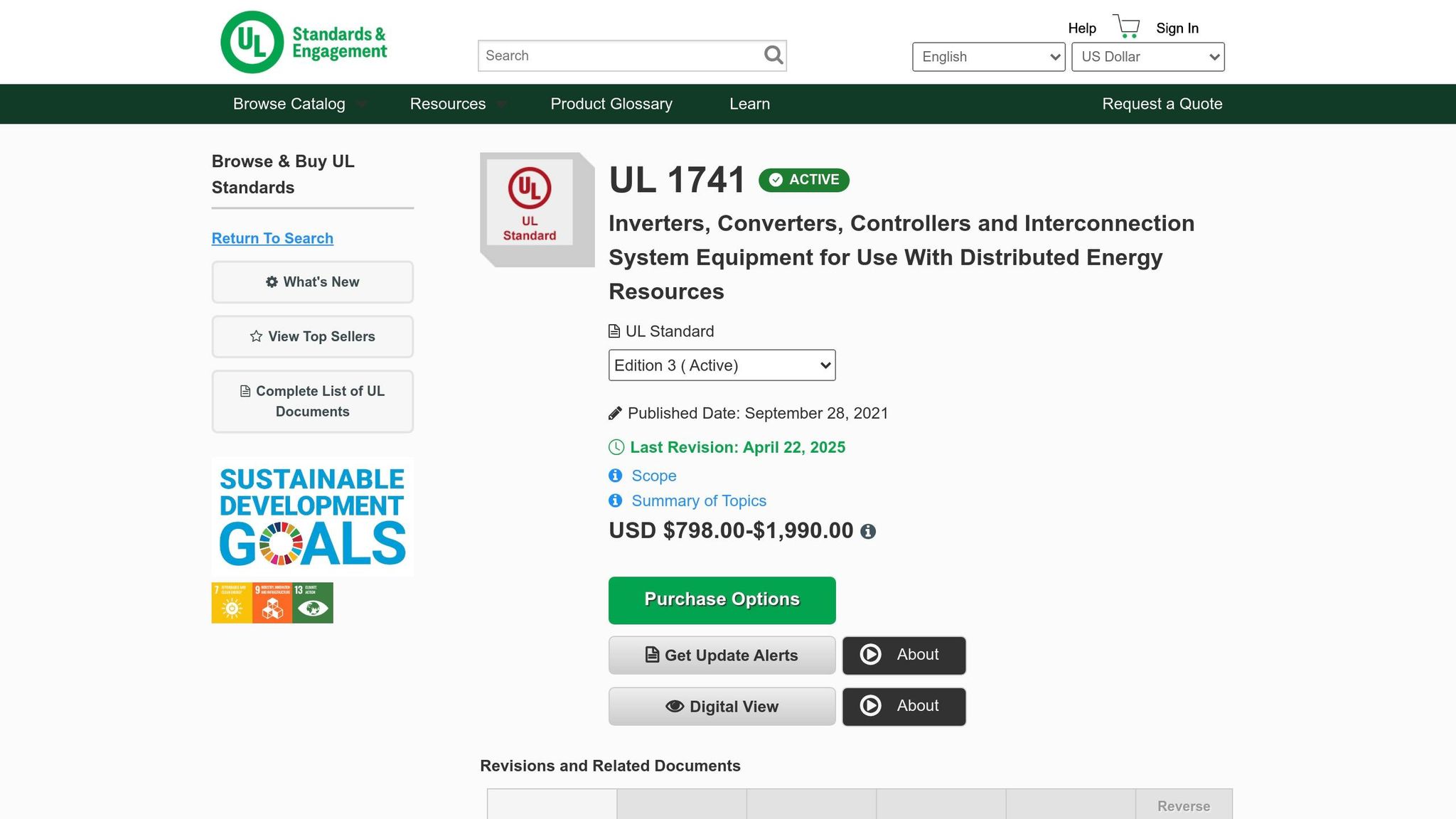Open Complete List of UL Documents
Image resolution: width=1456 pixels, height=819 pixels.
(x=312, y=402)
